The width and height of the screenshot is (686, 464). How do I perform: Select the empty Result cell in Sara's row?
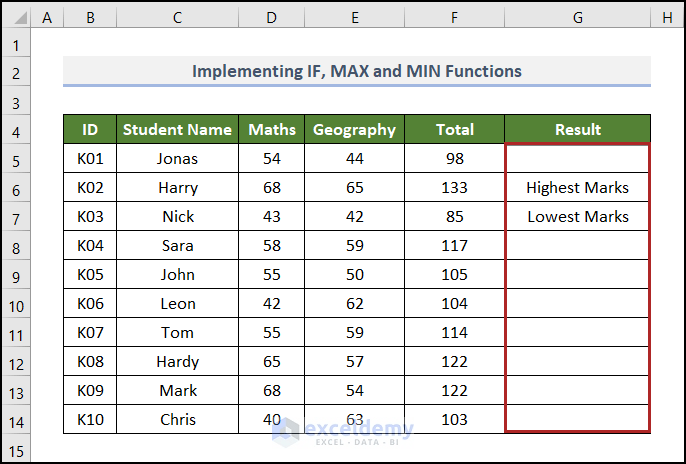[578, 245]
